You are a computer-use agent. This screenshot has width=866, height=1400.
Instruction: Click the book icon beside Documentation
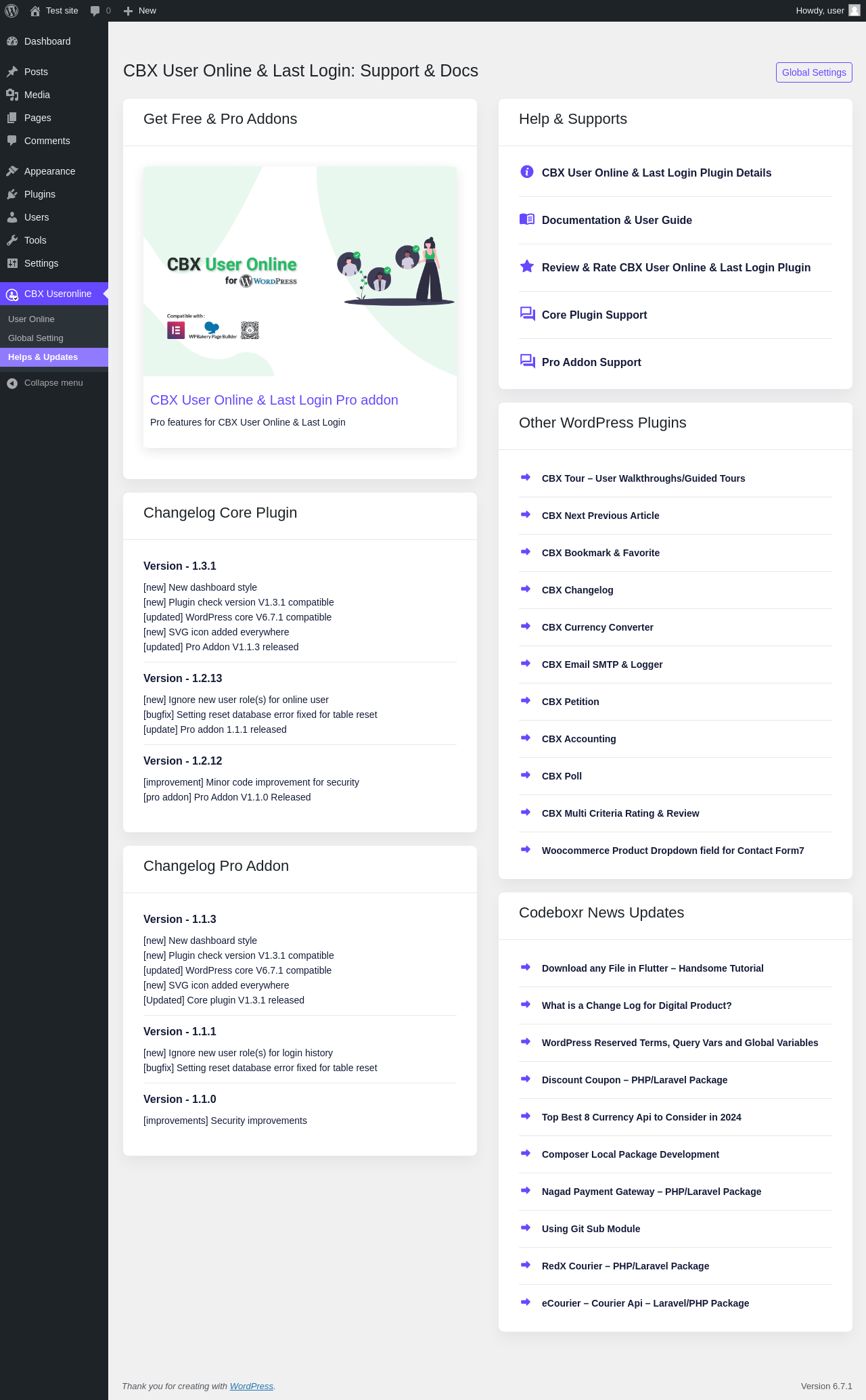[x=527, y=219]
